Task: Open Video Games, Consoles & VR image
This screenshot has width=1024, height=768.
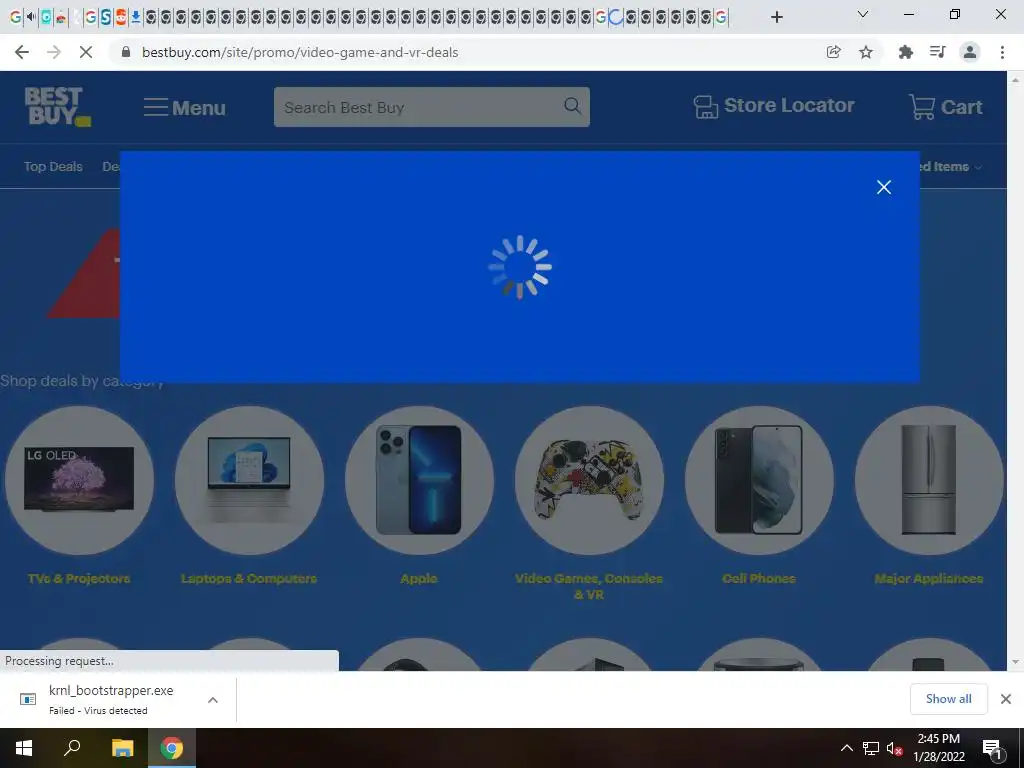Action: click(x=589, y=480)
